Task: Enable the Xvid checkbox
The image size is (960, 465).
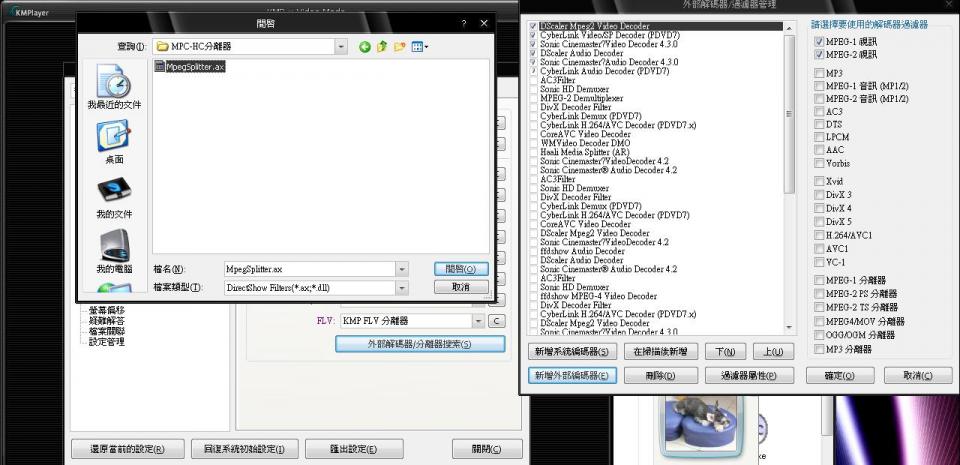Action: point(819,182)
